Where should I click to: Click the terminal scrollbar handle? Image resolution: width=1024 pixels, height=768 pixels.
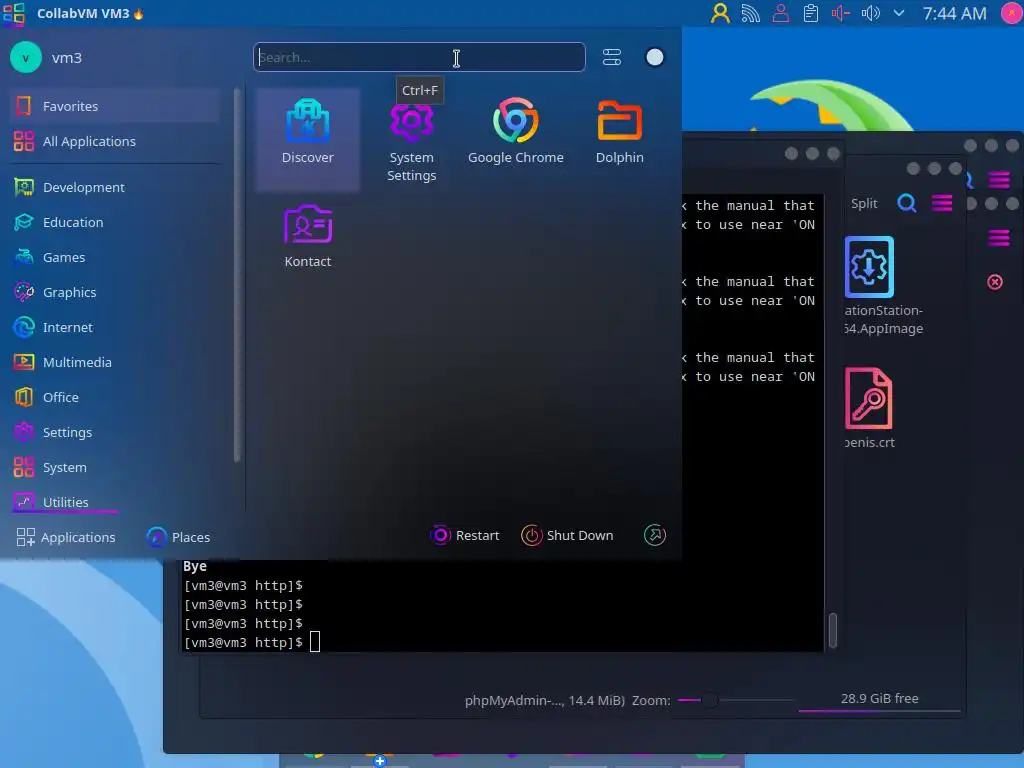(x=832, y=630)
